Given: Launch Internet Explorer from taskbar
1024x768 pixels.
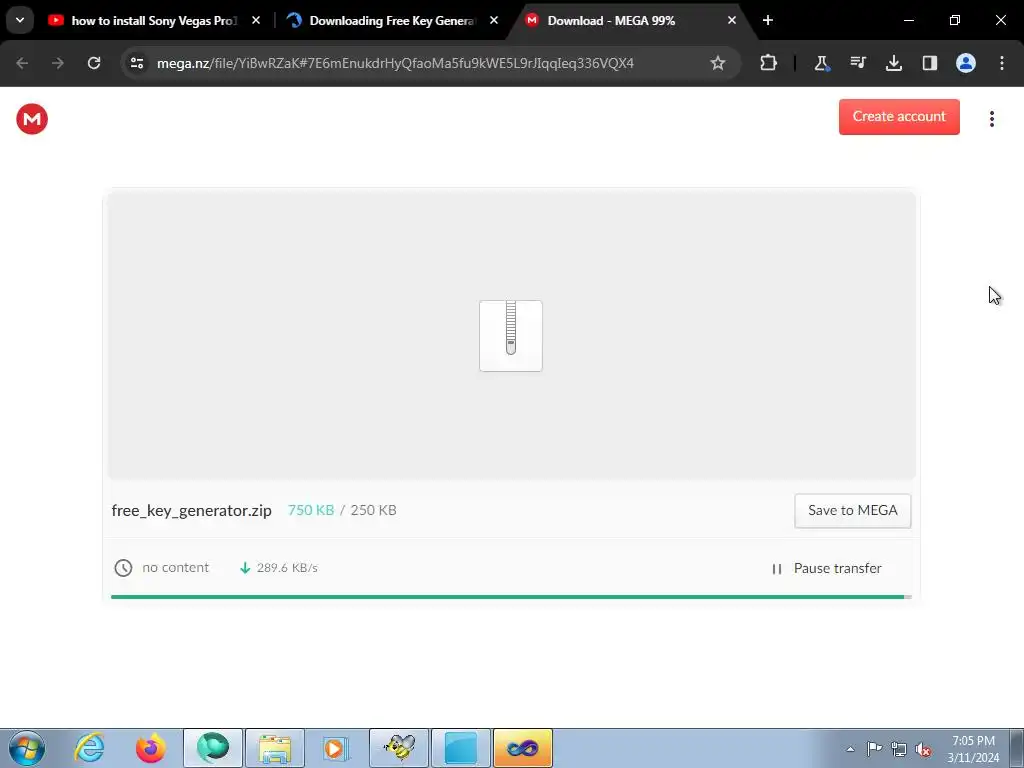Looking at the screenshot, I should click(89, 748).
